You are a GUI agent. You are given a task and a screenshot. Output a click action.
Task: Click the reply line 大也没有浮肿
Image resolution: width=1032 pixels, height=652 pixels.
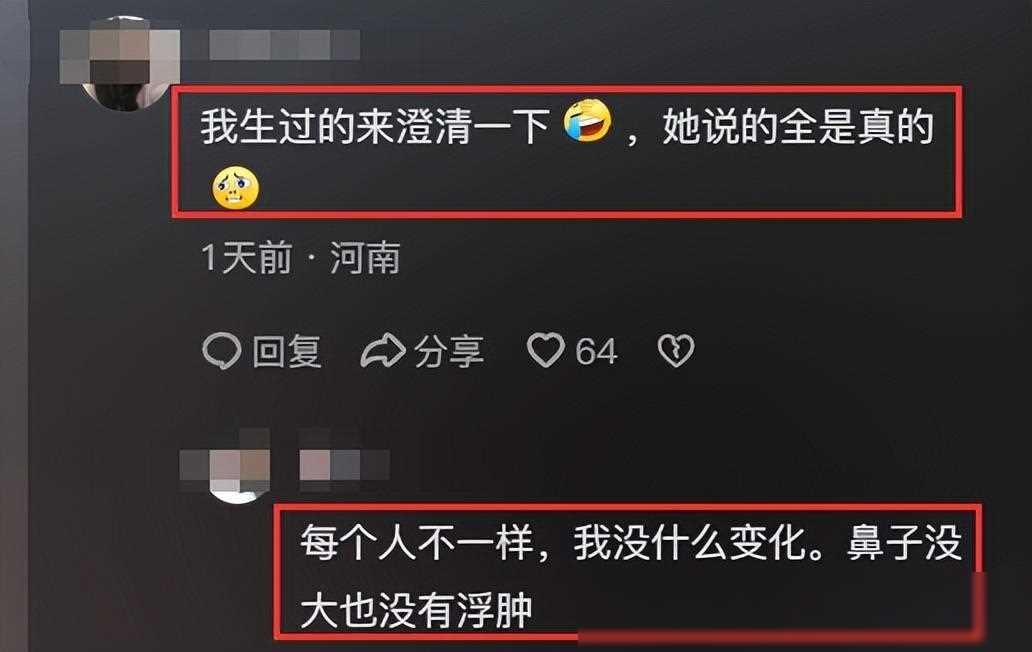tap(416, 611)
